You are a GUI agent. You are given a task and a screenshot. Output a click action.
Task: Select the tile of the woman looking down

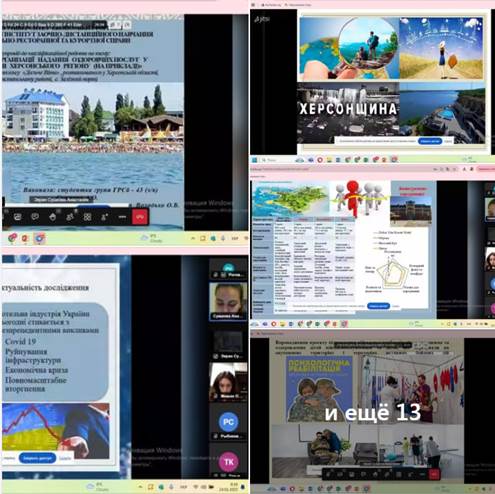228,301
